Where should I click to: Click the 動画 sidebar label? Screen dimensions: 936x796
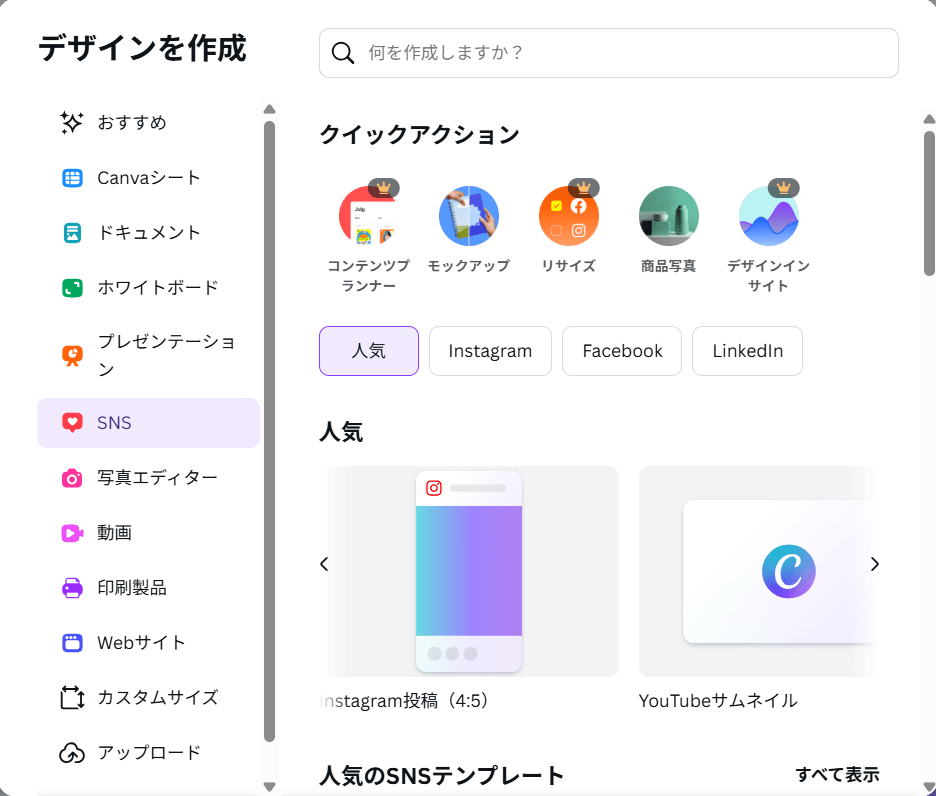click(x=115, y=533)
